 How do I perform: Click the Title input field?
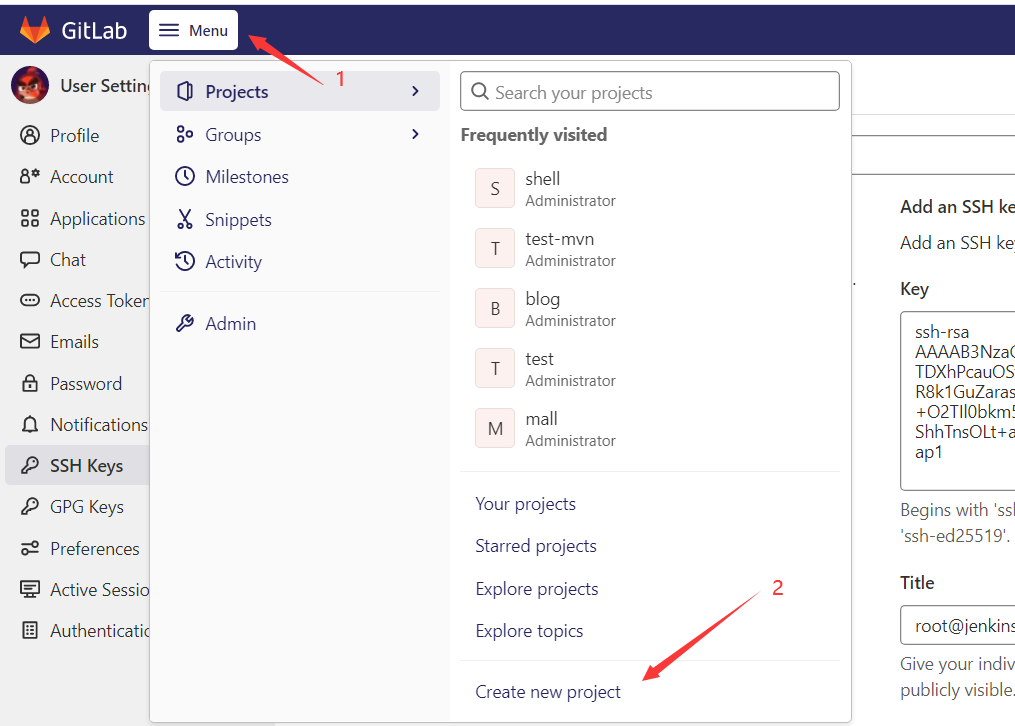(957, 625)
